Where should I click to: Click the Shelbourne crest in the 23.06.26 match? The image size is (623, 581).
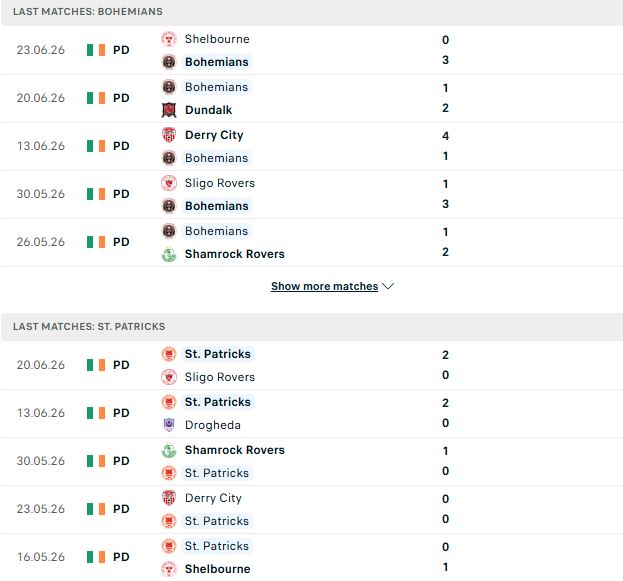click(169, 39)
